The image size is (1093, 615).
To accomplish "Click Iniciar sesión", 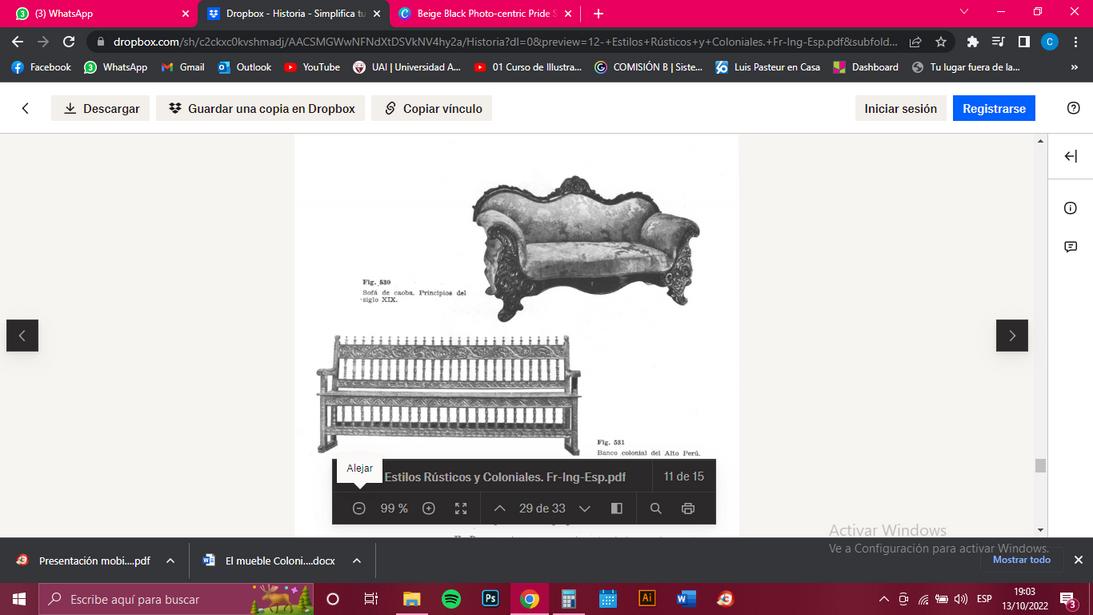I will (901, 108).
